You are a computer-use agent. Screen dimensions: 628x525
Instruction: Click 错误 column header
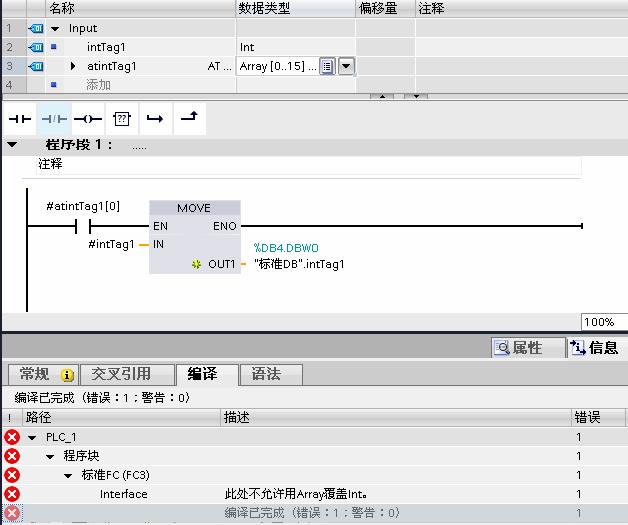[x=598, y=418]
